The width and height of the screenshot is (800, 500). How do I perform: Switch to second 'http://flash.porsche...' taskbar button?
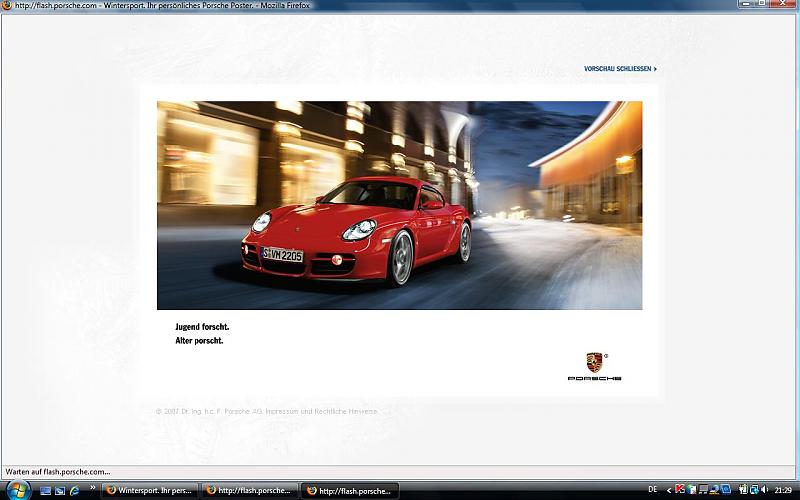coord(249,491)
